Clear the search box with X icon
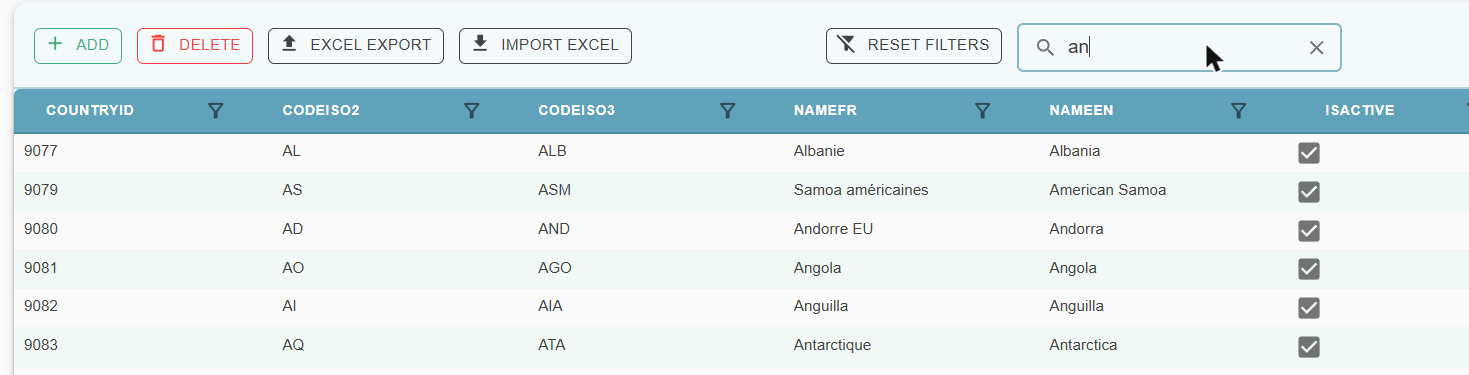This screenshot has height=375, width=1469. click(1316, 48)
